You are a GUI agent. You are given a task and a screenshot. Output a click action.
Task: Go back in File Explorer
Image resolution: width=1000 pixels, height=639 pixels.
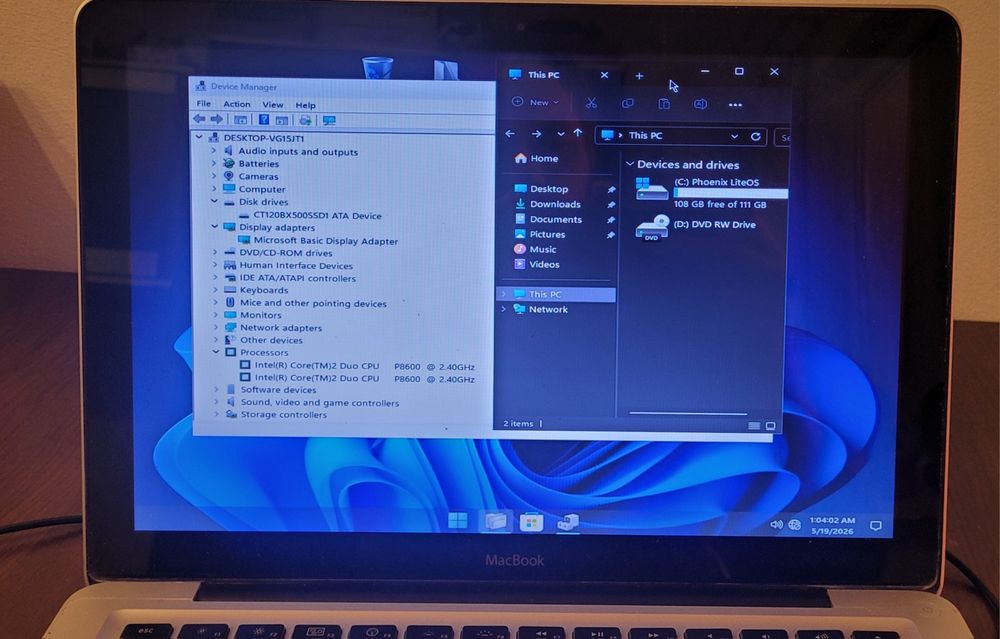510,133
